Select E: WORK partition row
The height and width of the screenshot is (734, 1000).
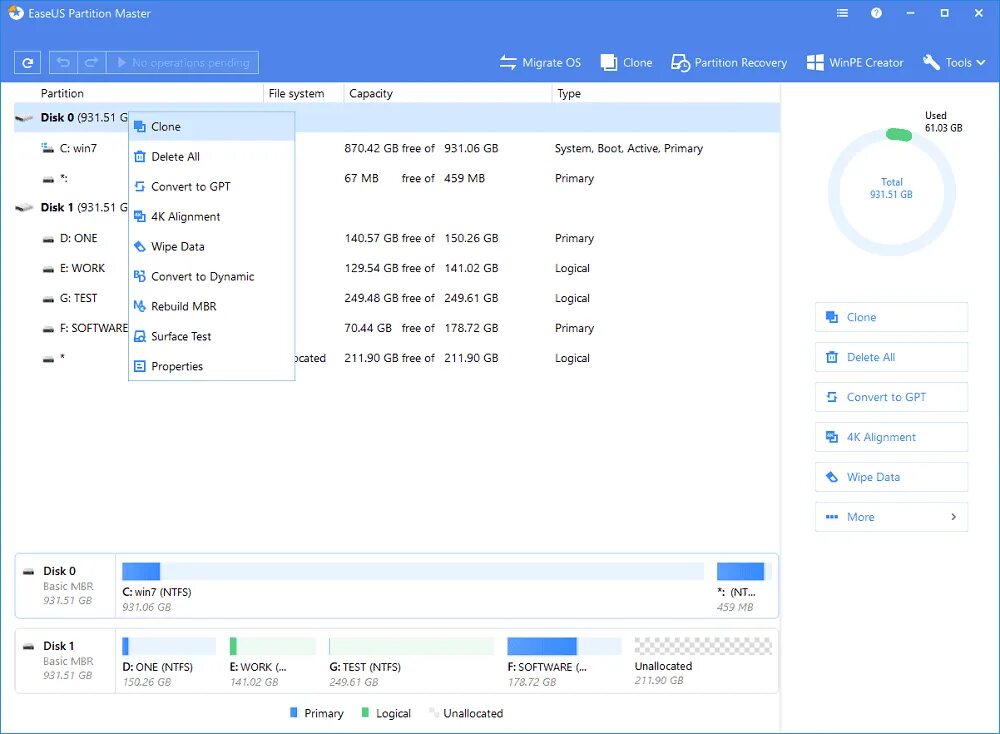(397, 268)
